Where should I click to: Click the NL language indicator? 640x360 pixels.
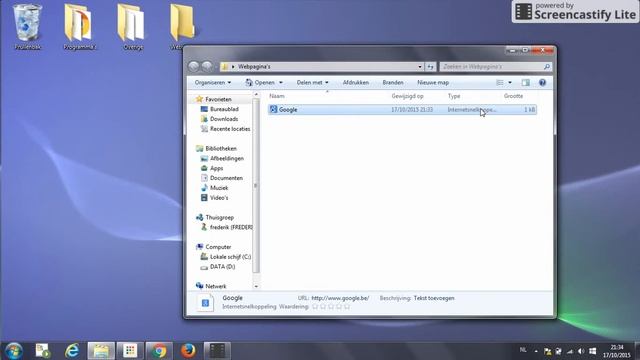click(x=523, y=350)
